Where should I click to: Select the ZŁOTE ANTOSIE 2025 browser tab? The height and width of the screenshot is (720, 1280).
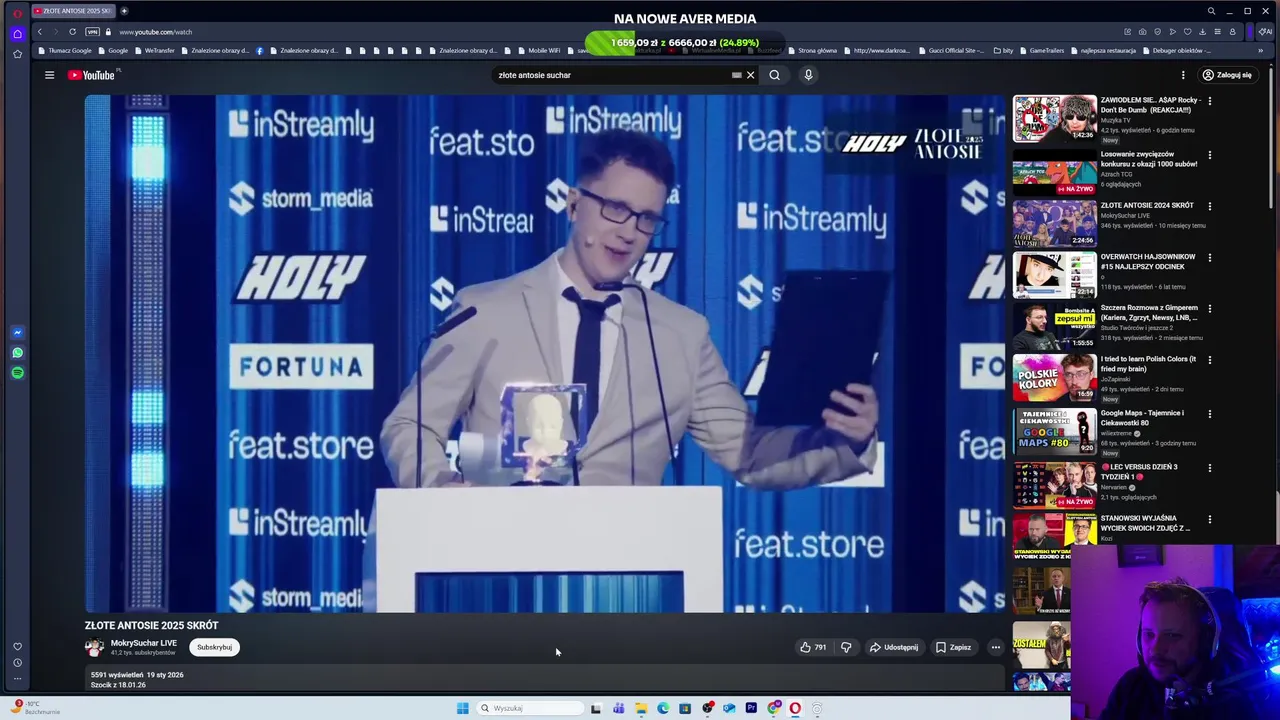click(x=72, y=11)
